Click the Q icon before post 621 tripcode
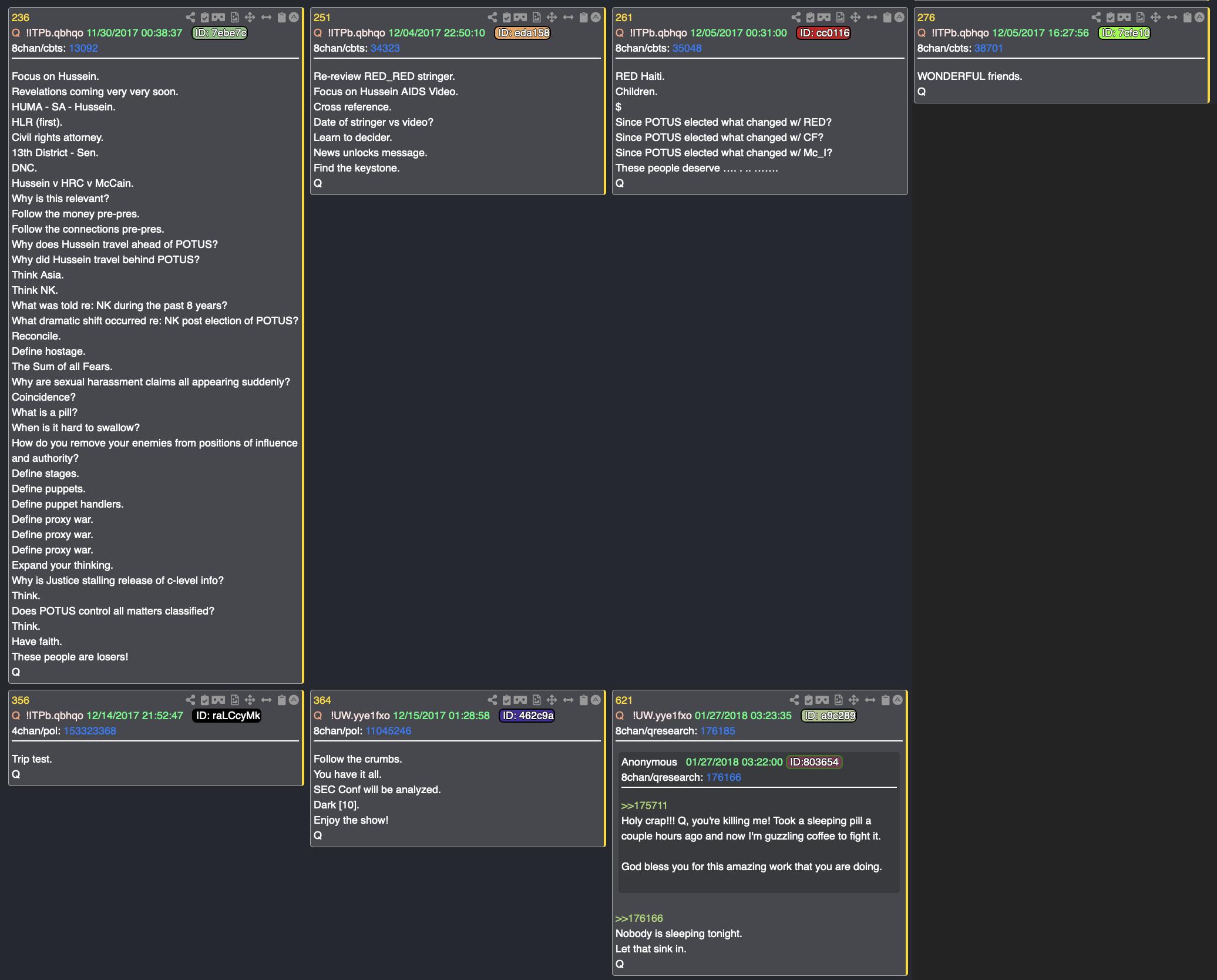 (x=620, y=716)
